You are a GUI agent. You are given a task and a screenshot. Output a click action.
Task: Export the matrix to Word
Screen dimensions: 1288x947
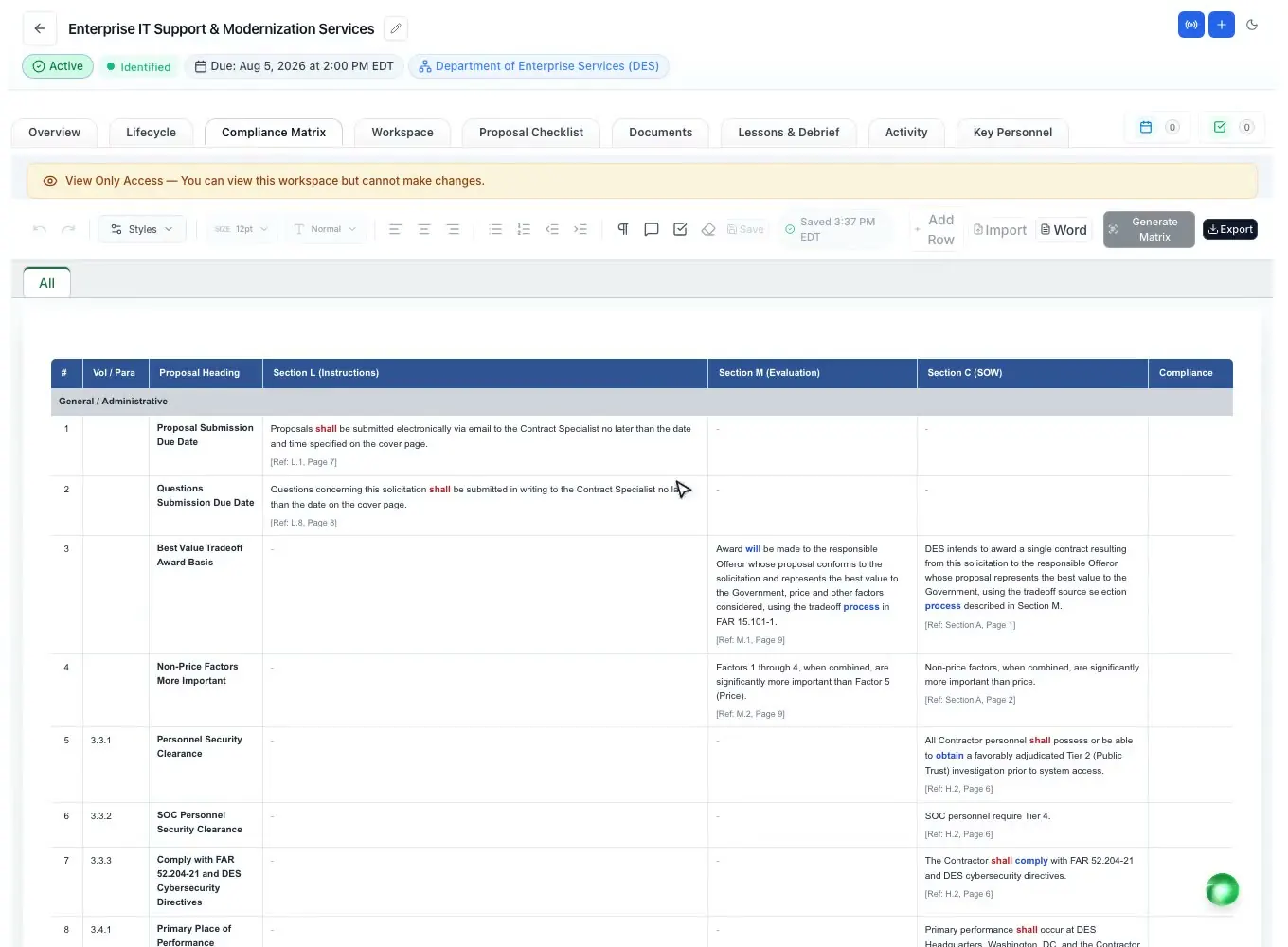coord(1064,229)
